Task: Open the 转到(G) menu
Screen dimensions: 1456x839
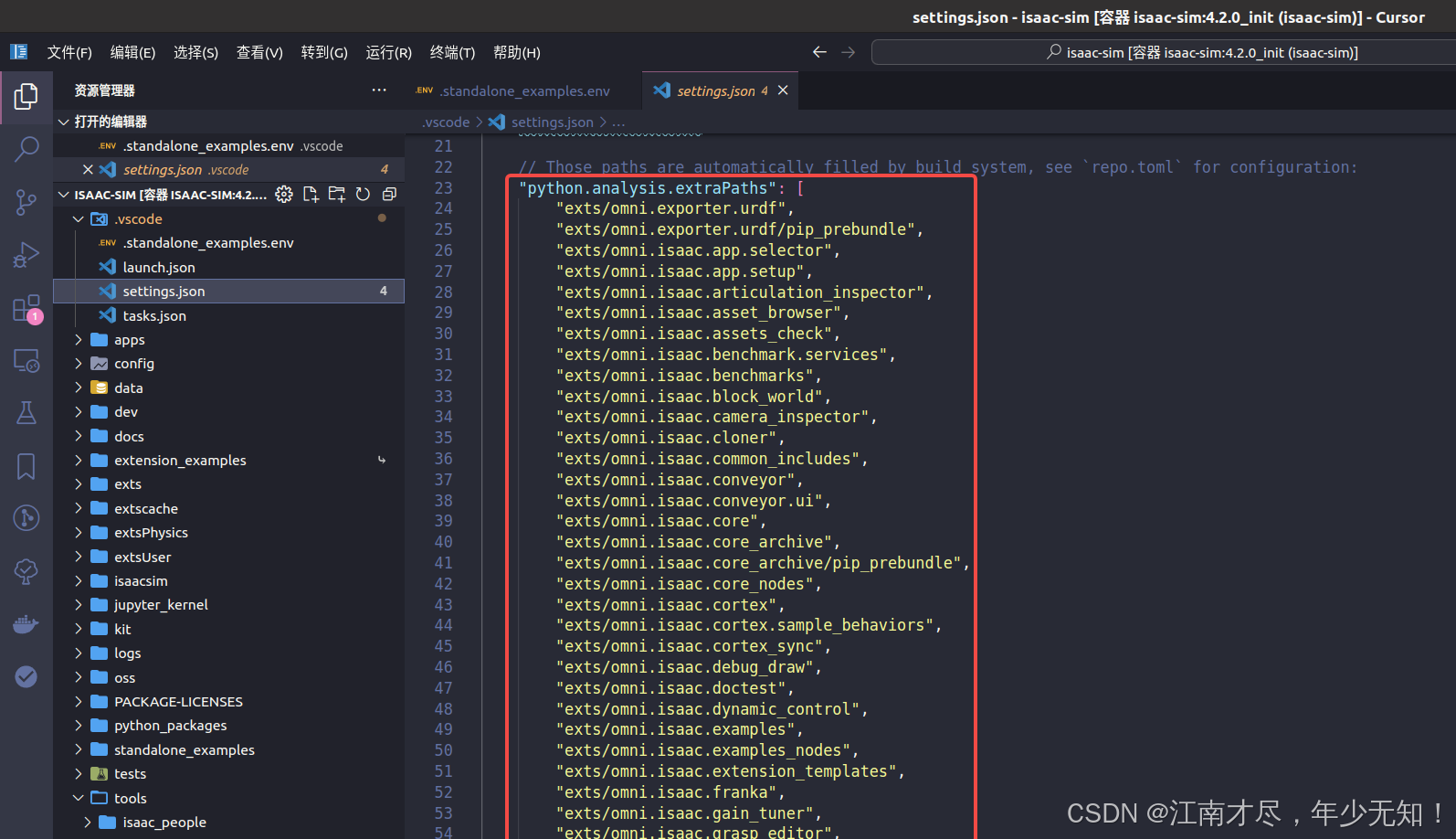Action: [x=324, y=52]
